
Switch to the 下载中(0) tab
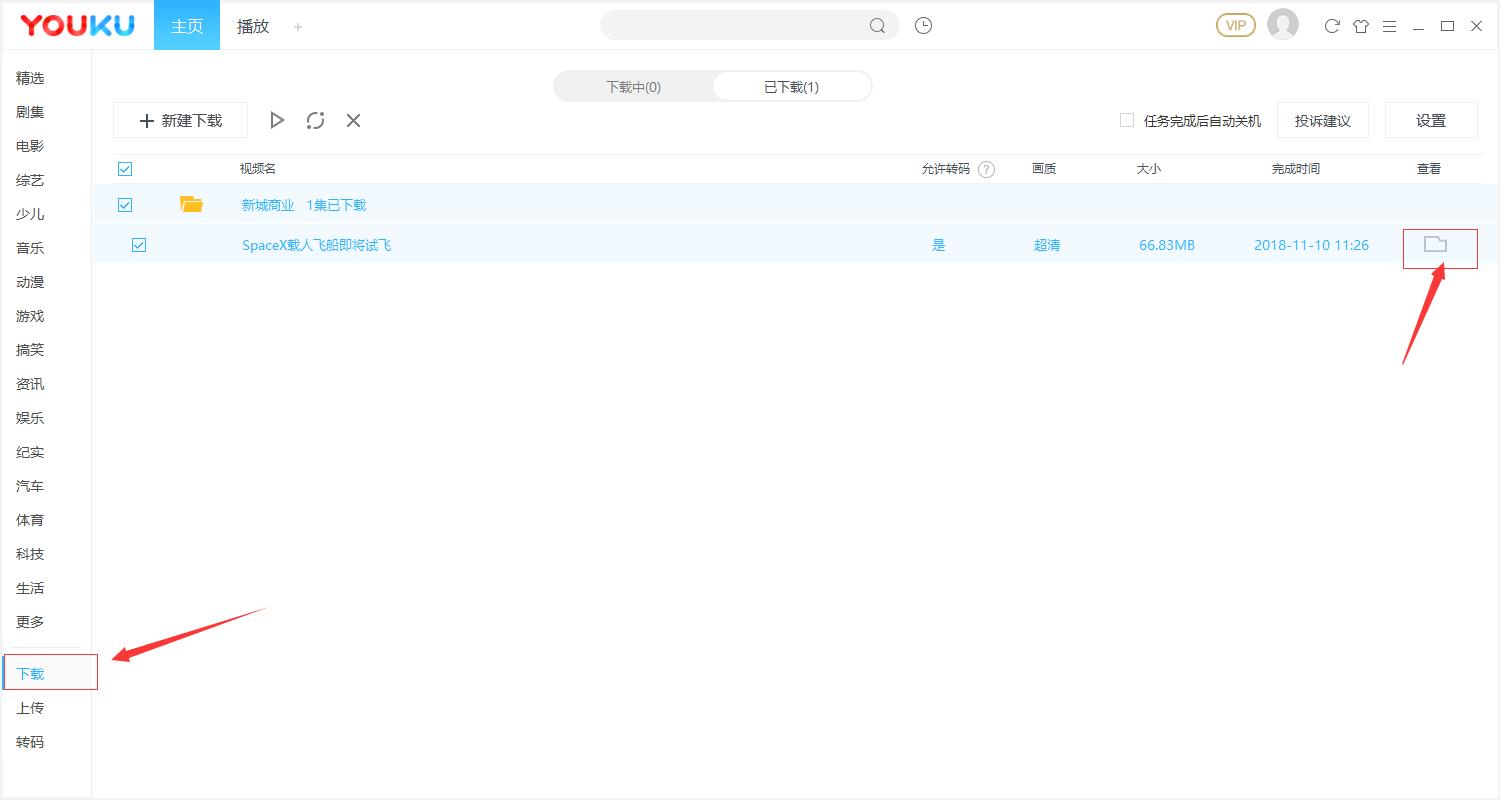[x=633, y=87]
